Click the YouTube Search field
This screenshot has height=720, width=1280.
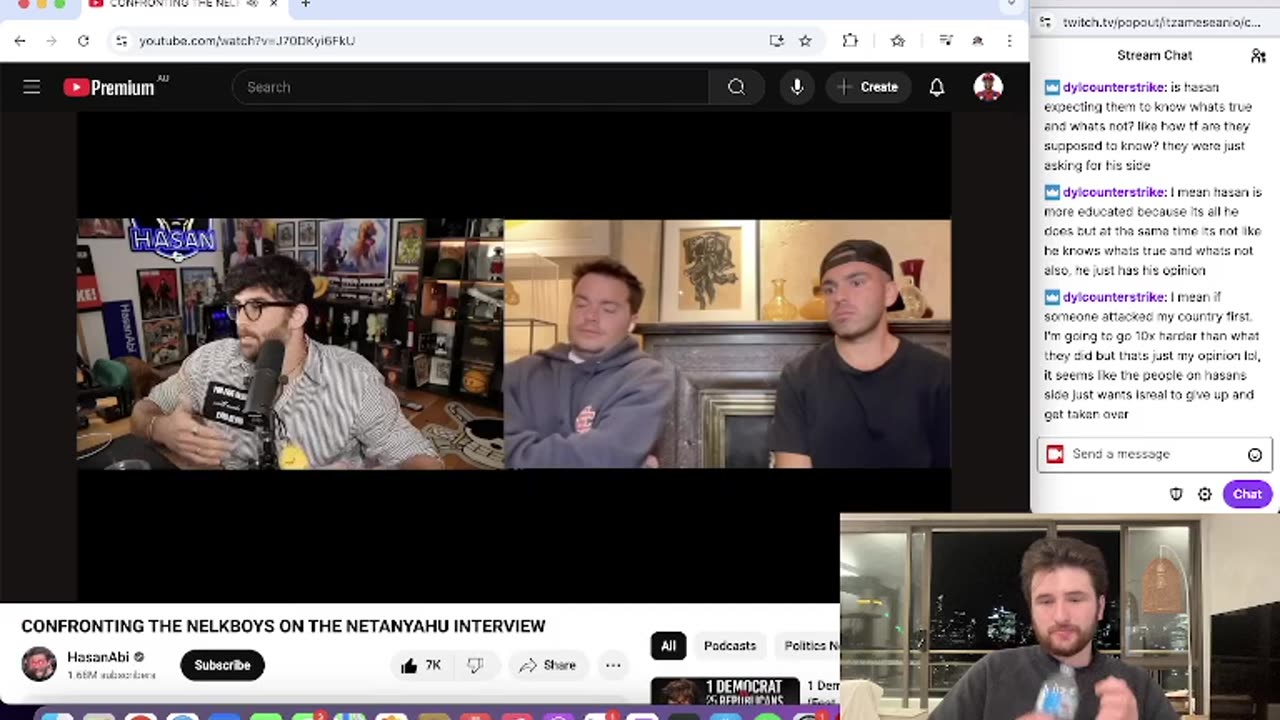point(470,87)
